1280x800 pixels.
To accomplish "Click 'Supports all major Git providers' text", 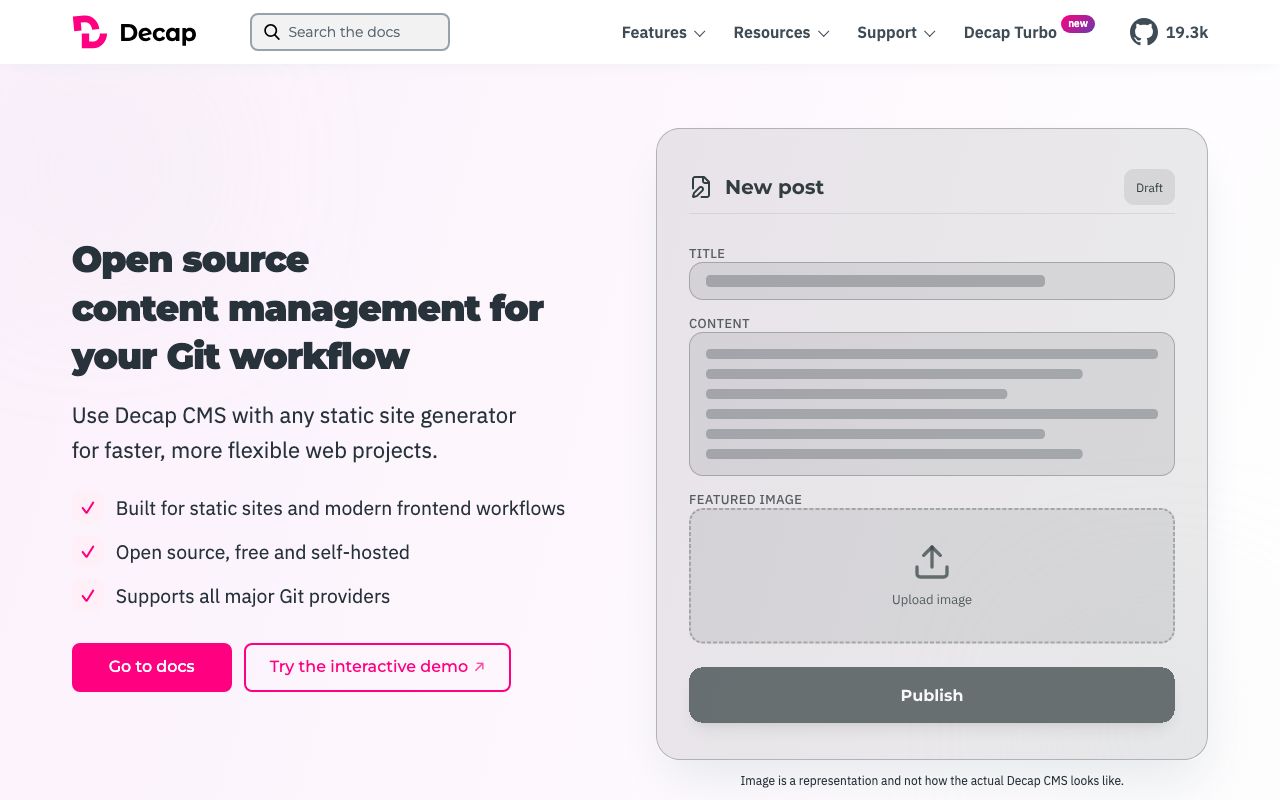I will (253, 596).
